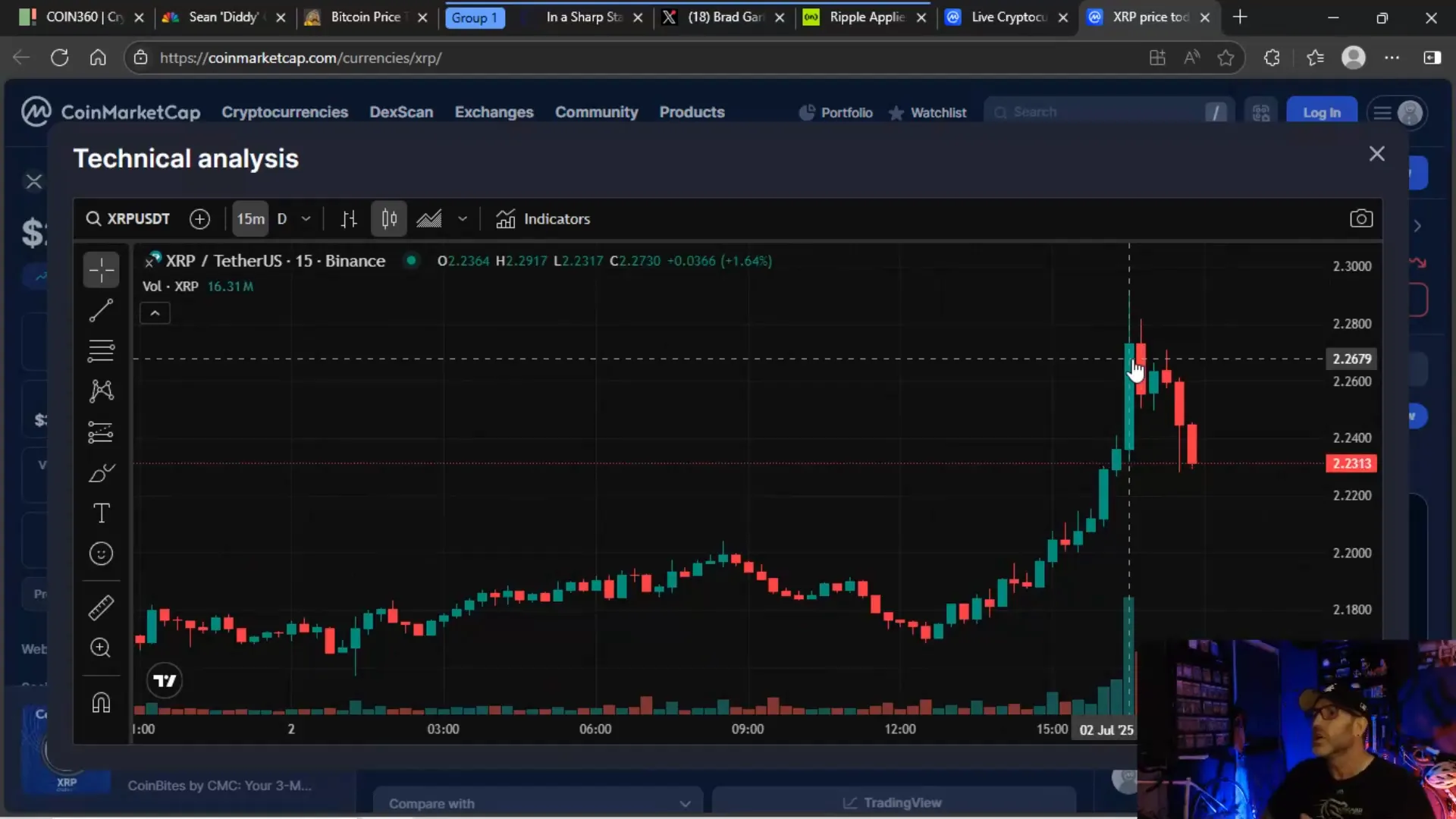
Task: Switch to the Bitcoin Price browser tab
Action: tap(366, 17)
